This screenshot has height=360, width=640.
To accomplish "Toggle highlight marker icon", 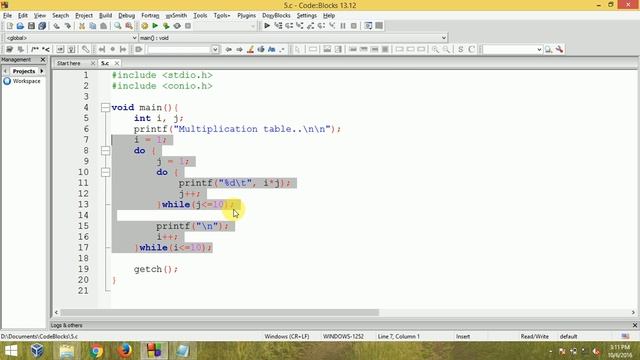I will [x=250, y=49].
